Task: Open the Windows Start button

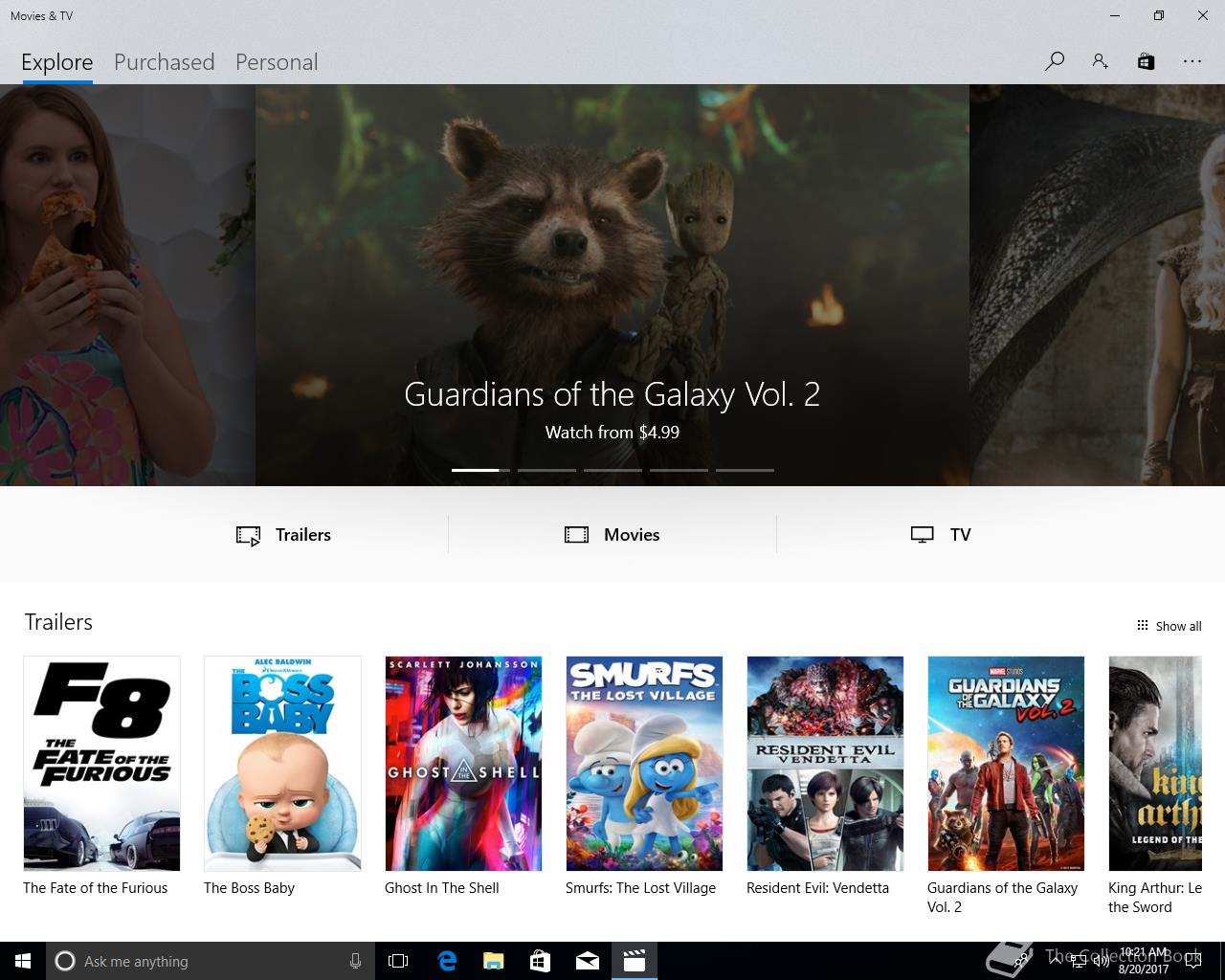Action: coord(23,961)
